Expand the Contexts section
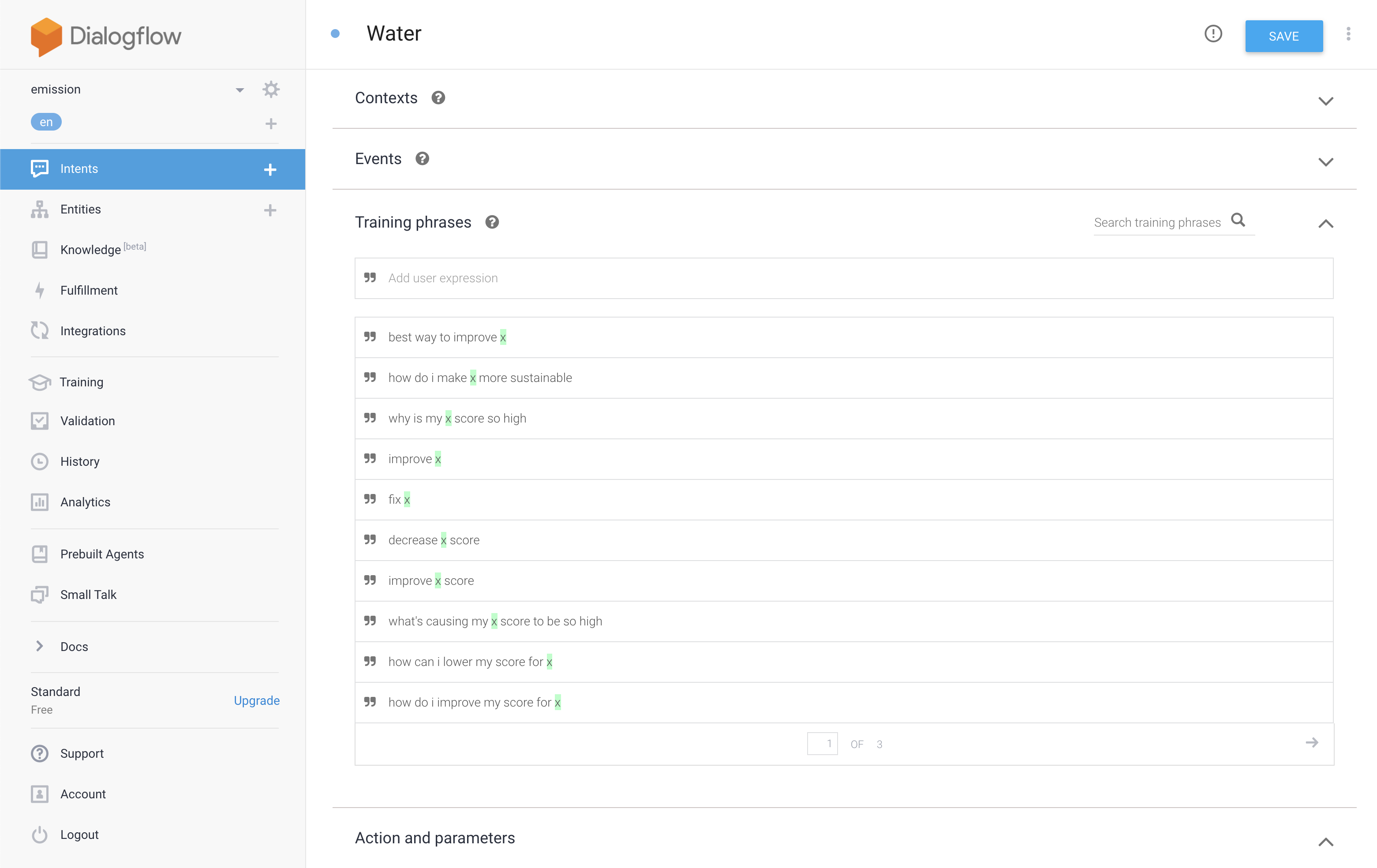This screenshot has height=868, width=1377. pyautogui.click(x=1325, y=101)
